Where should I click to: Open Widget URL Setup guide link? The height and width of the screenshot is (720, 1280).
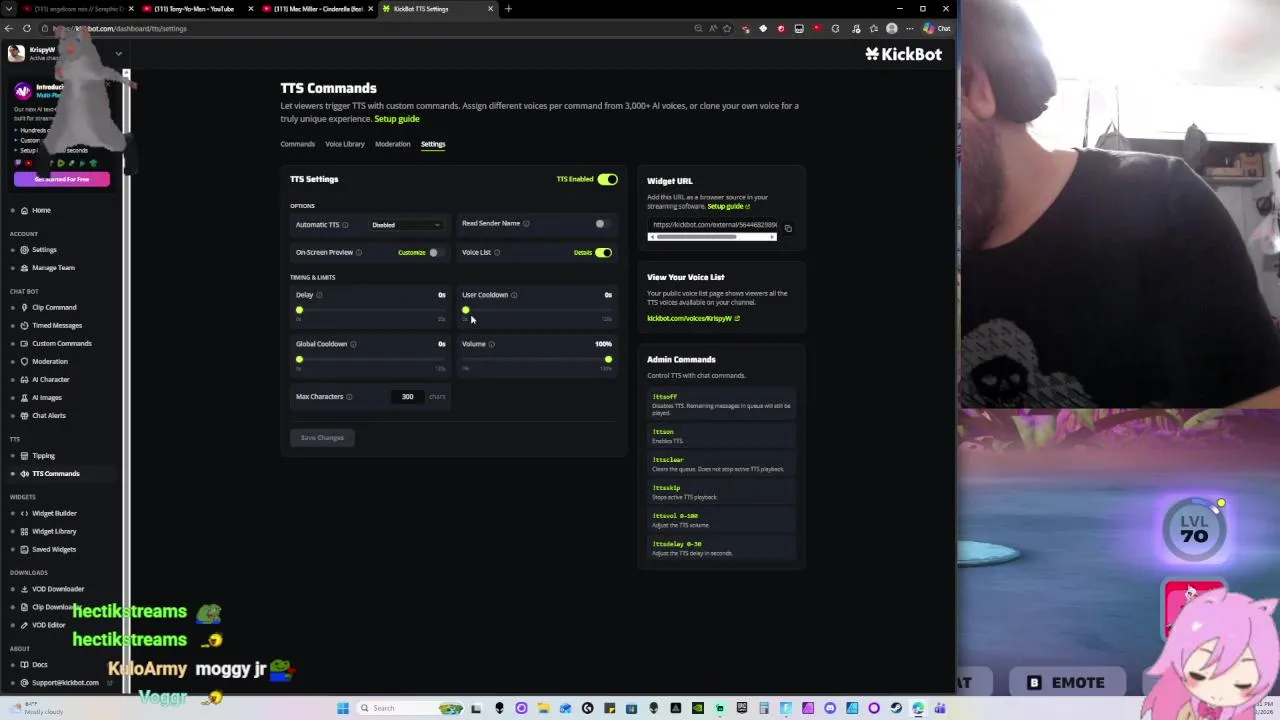(x=728, y=206)
